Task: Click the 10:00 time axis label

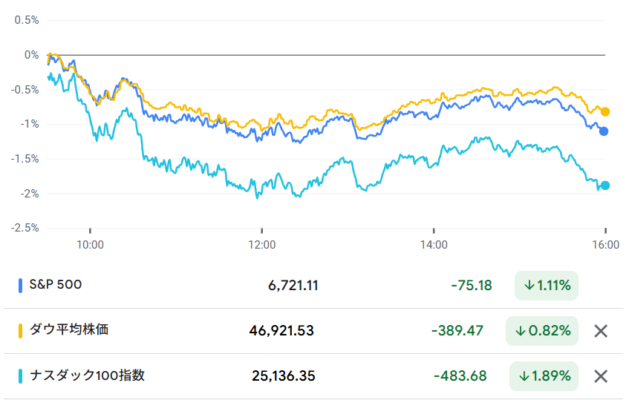Action: pyautogui.click(x=90, y=243)
